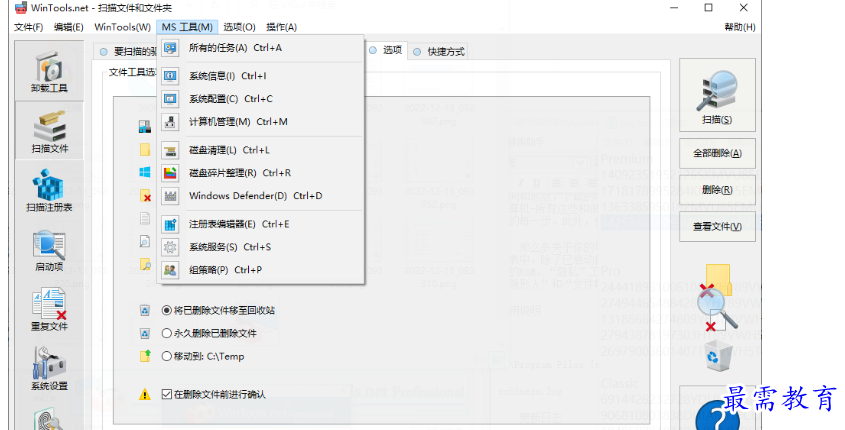
Task: Select the 扫描文件 sidebar tool
Action: point(49,131)
